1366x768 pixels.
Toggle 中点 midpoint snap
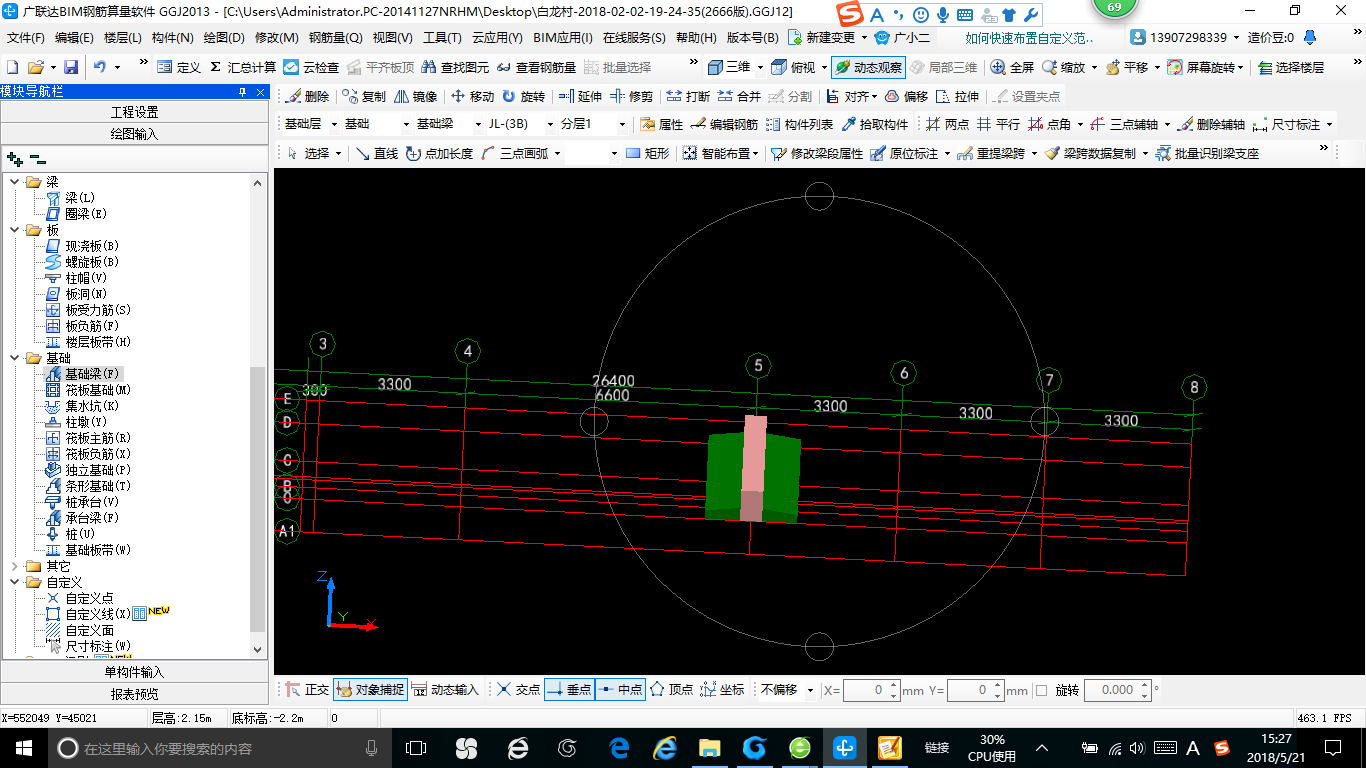[x=621, y=689]
